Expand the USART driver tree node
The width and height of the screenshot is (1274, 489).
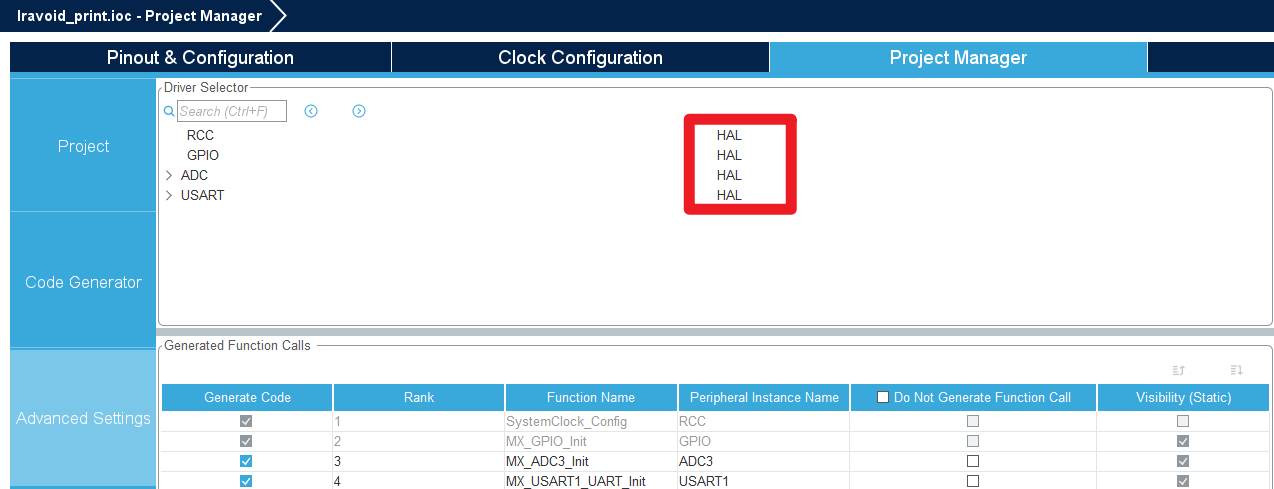[169, 195]
